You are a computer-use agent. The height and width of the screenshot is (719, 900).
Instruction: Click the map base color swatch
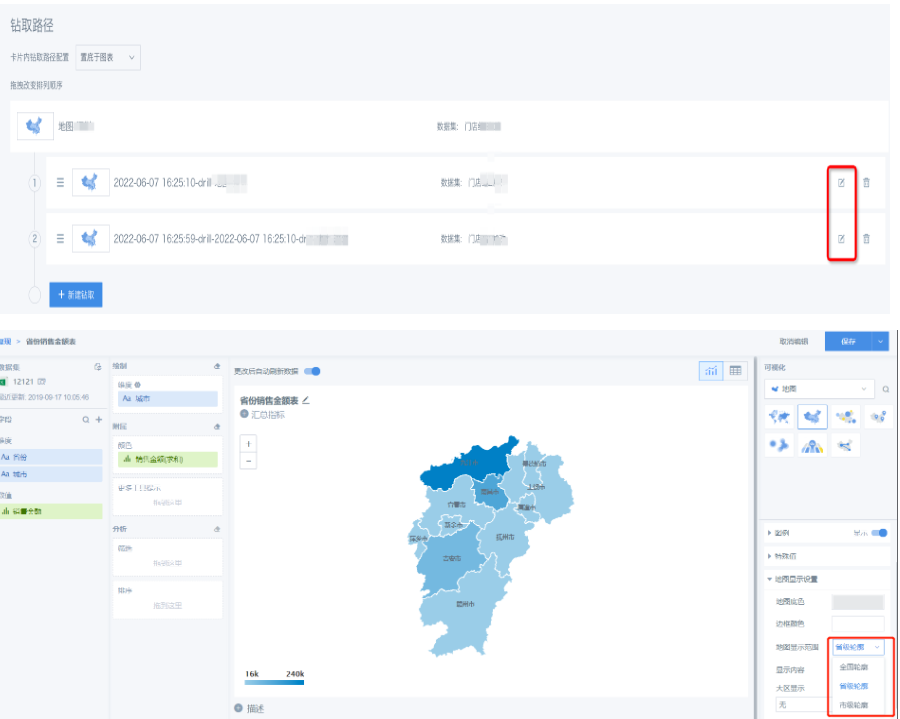coord(857,602)
